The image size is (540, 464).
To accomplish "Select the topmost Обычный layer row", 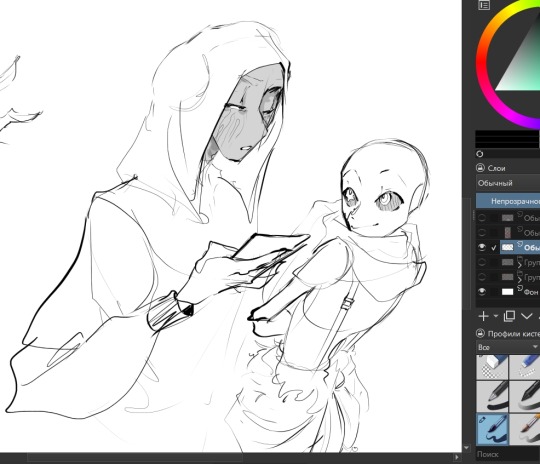I will tap(508, 218).
